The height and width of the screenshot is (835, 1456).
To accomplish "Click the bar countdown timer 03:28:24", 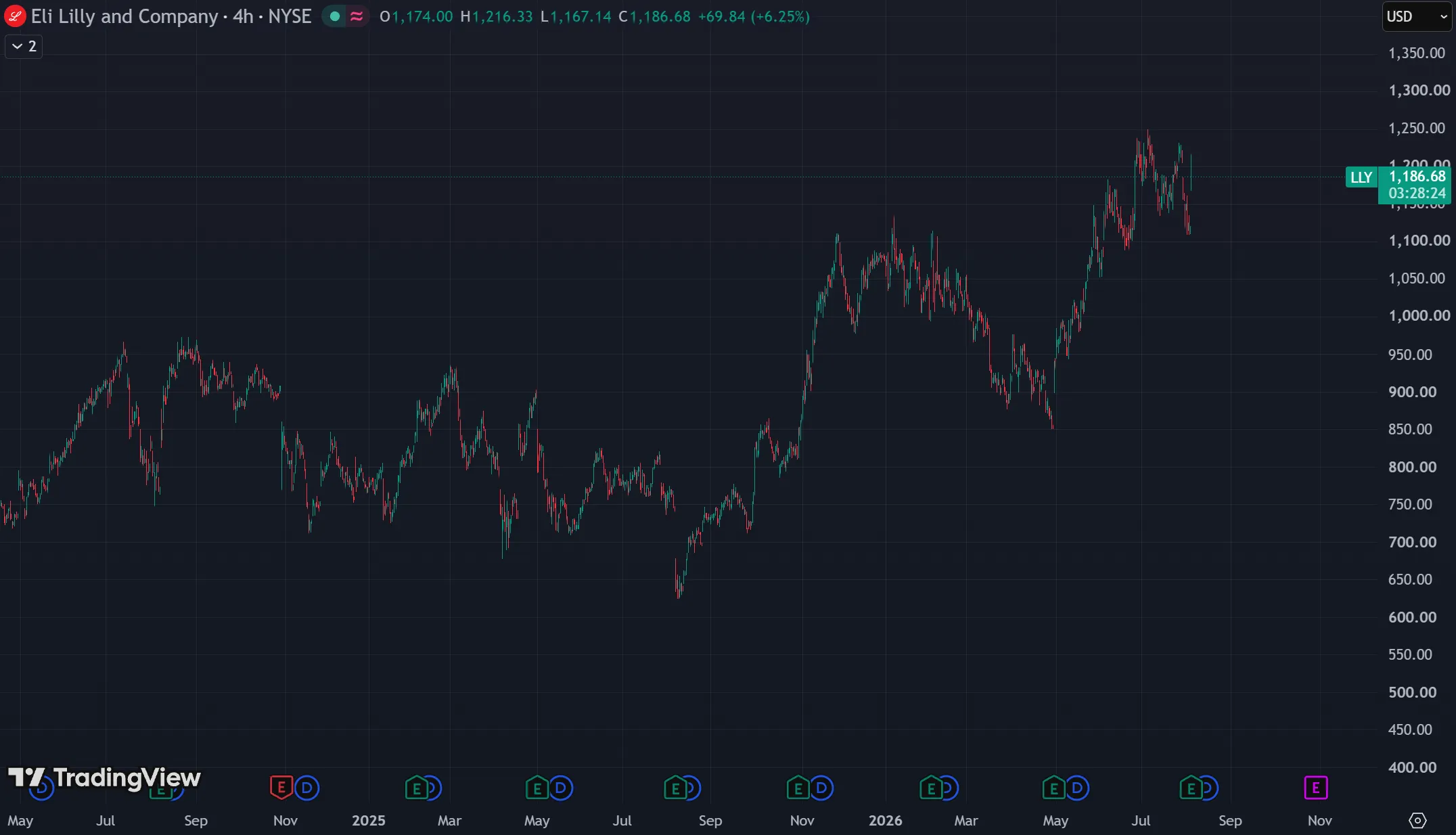I will point(1417,194).
